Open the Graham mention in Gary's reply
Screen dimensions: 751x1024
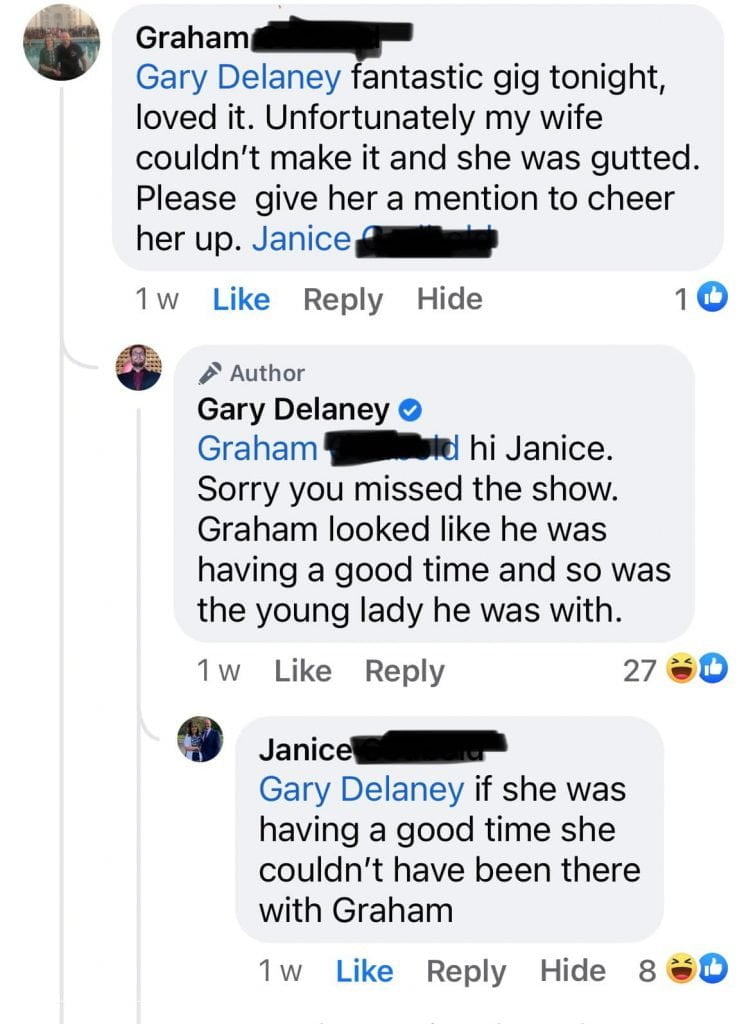tap(257, 449)
